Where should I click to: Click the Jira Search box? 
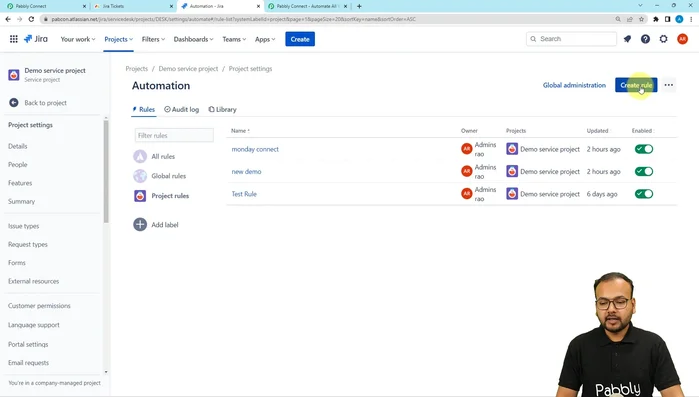tap(571, 39)
